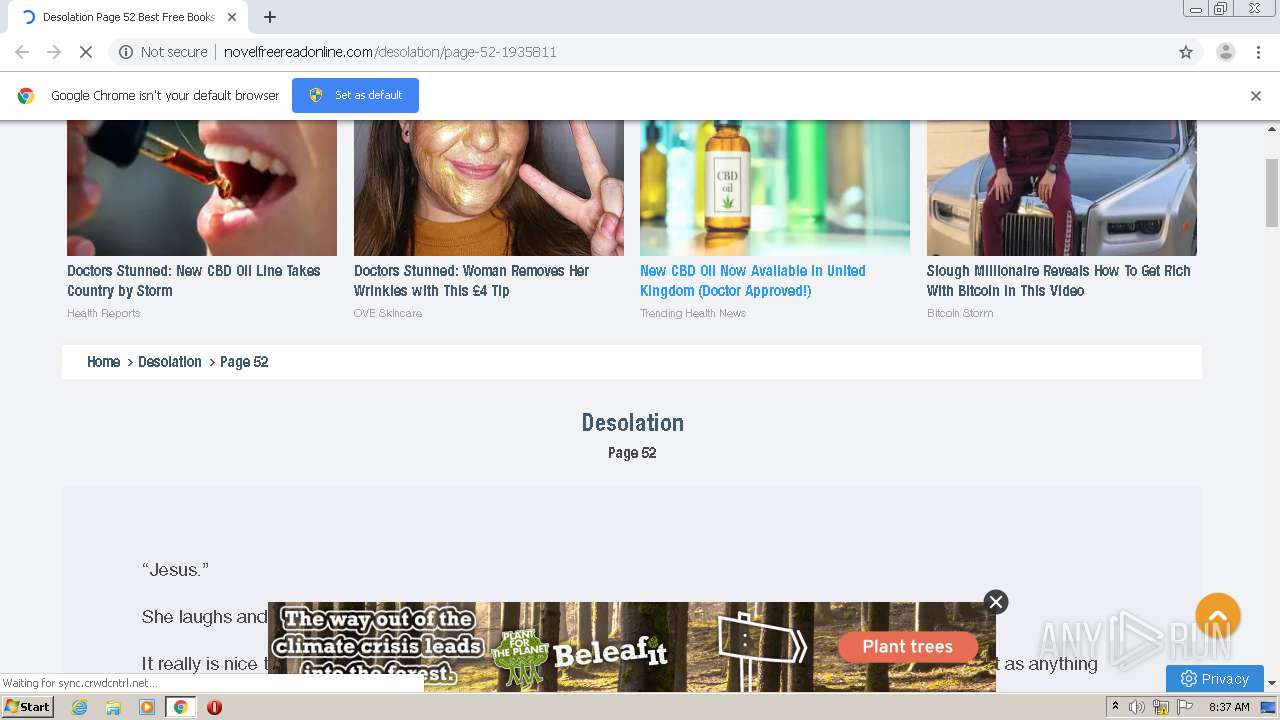The height and width of the screenshot is (720, 1280).
Task: Click scrollbar down arrow
Action: pyautogui.click(x=1272, y=684)
